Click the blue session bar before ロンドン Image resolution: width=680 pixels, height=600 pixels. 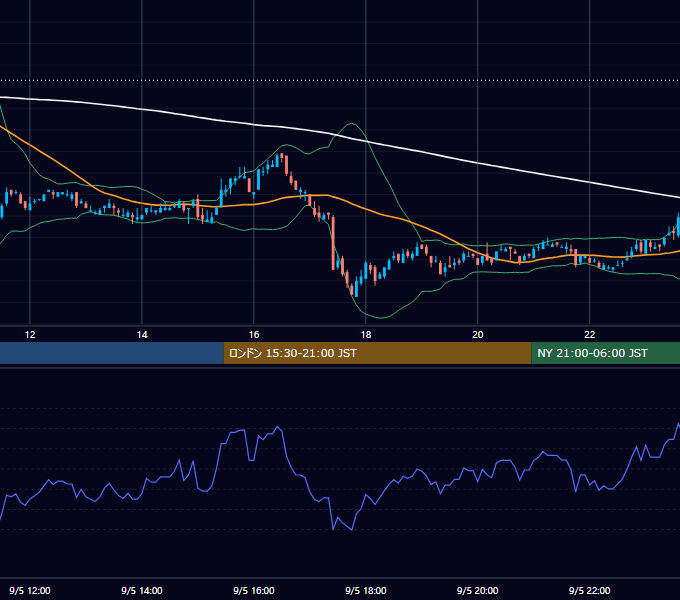(x=112, y=353)
